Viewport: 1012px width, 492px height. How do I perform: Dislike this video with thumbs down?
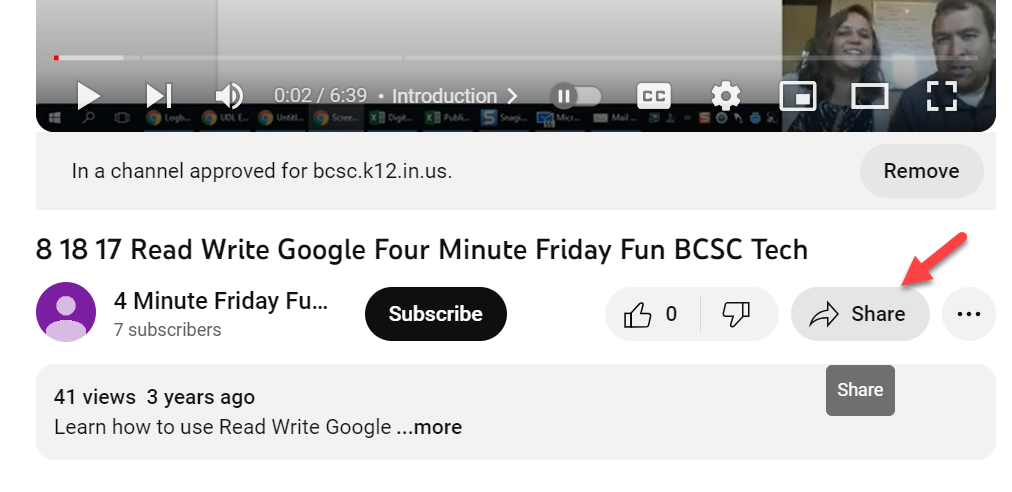(x=736, y=314)
